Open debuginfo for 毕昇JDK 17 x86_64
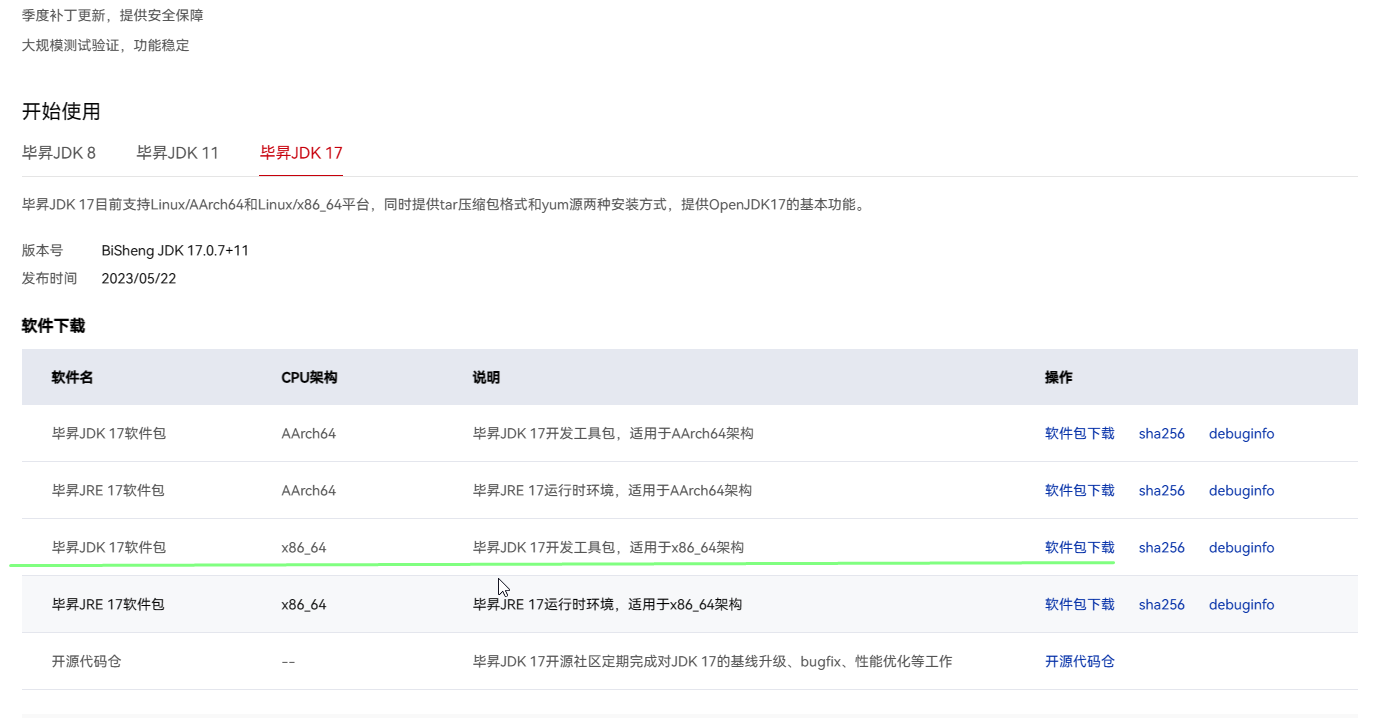Viewport: 1380px width, 718px height. click(x=1242, y=548)
